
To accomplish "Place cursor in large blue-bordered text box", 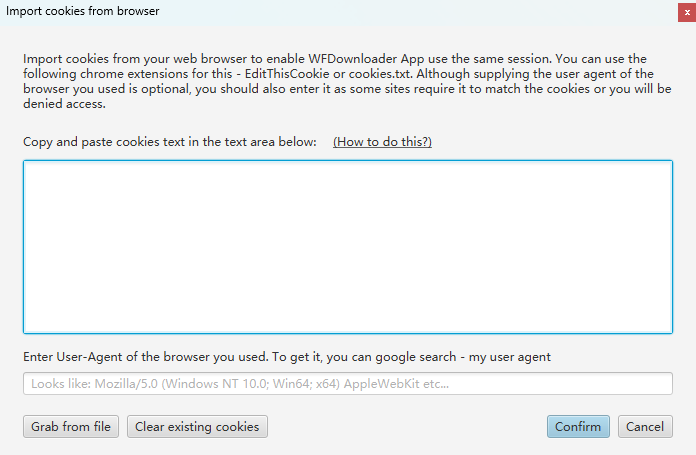I will [x=348, y=247].
